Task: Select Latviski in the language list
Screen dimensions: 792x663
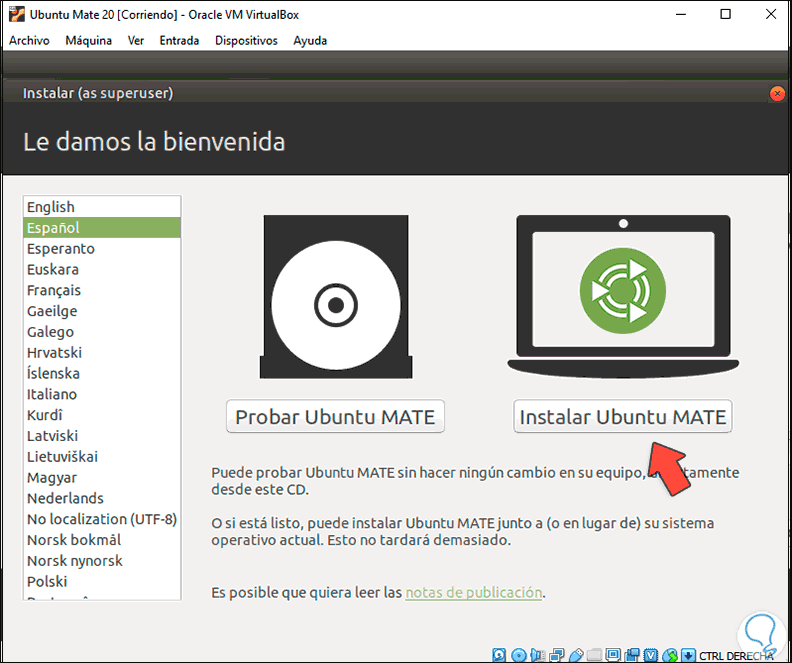Action: pyautogui.click(x=102, y=436)
